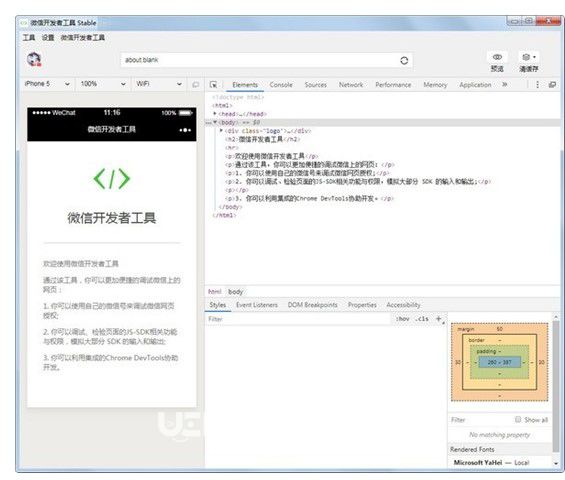This screenshot has height=480, width=565.
Task: Open the clear cache icon dropdown
Action: pos(529,57)
